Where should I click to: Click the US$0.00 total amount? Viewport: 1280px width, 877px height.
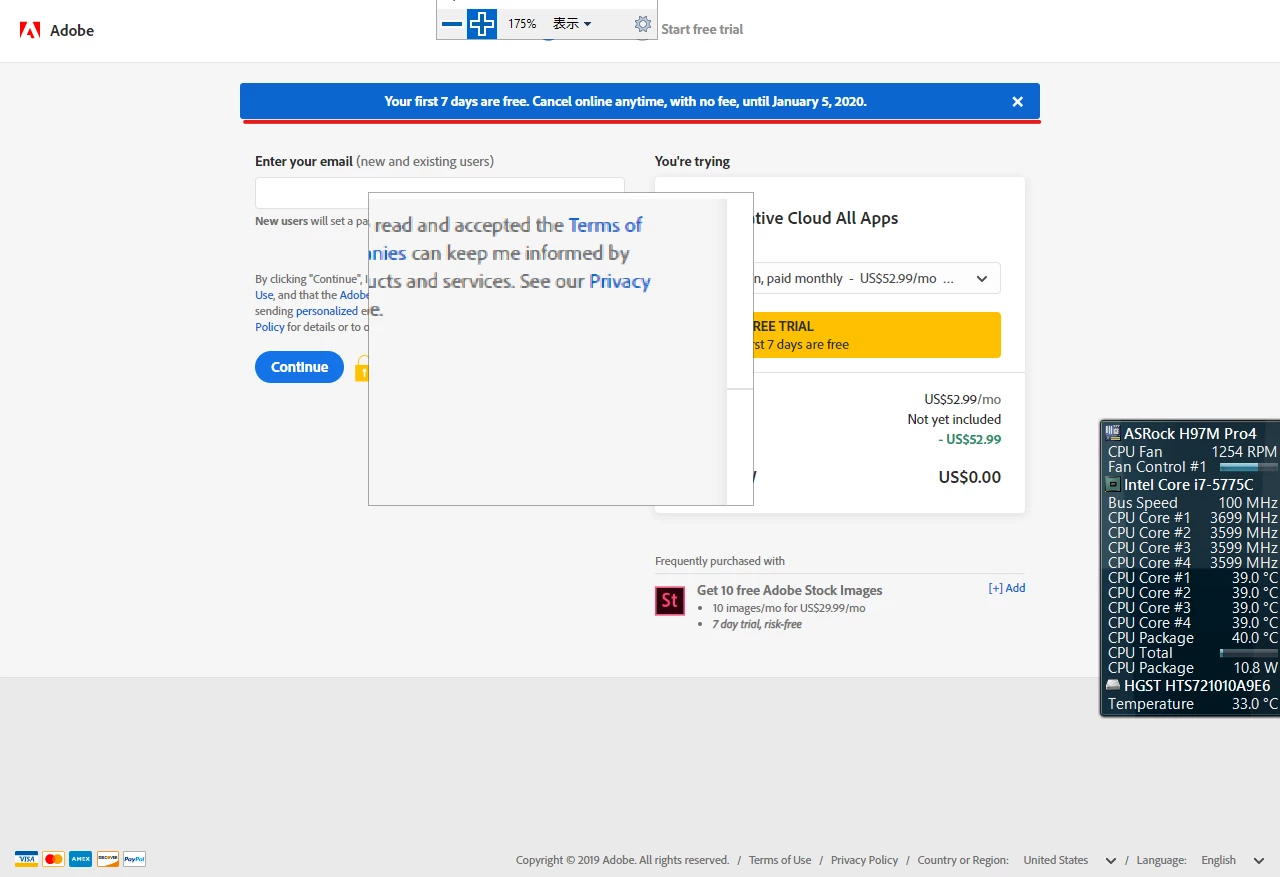[969, 477]
